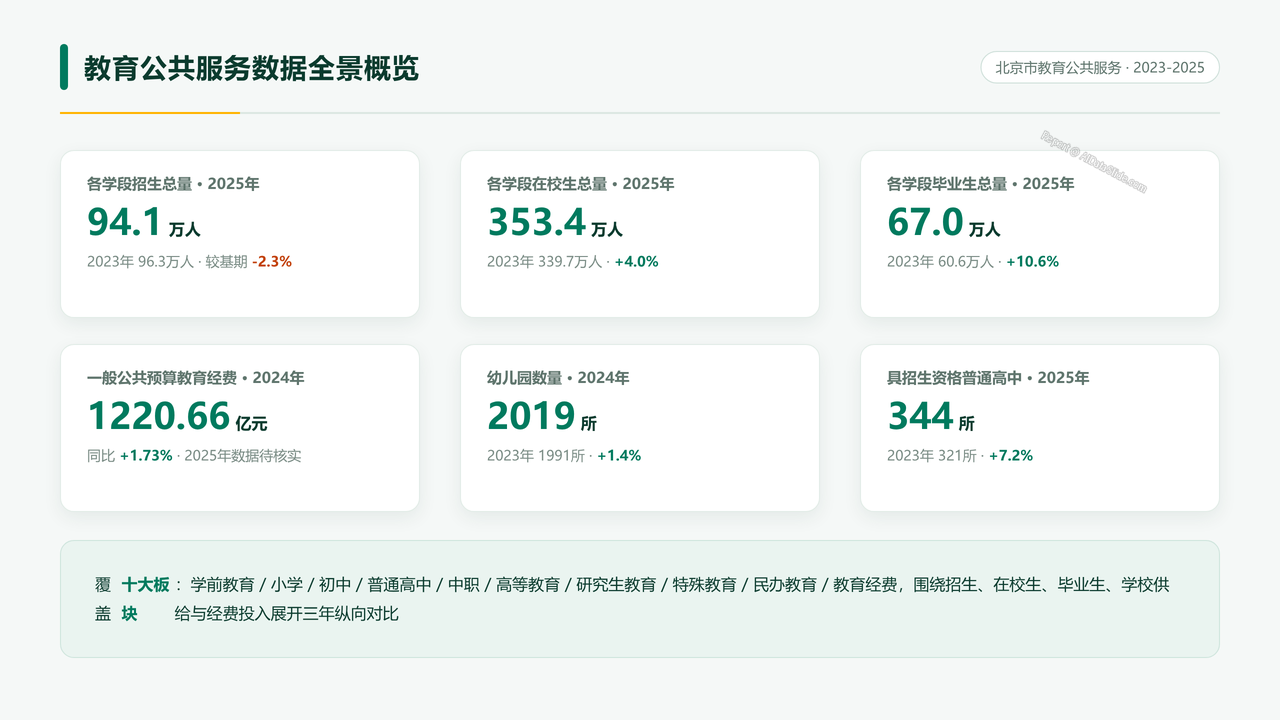This screenshot has width=1280, height=720.
Task: Click the 北京市教育公共服务 · 2023-2025 badge
Action: 1100,68
